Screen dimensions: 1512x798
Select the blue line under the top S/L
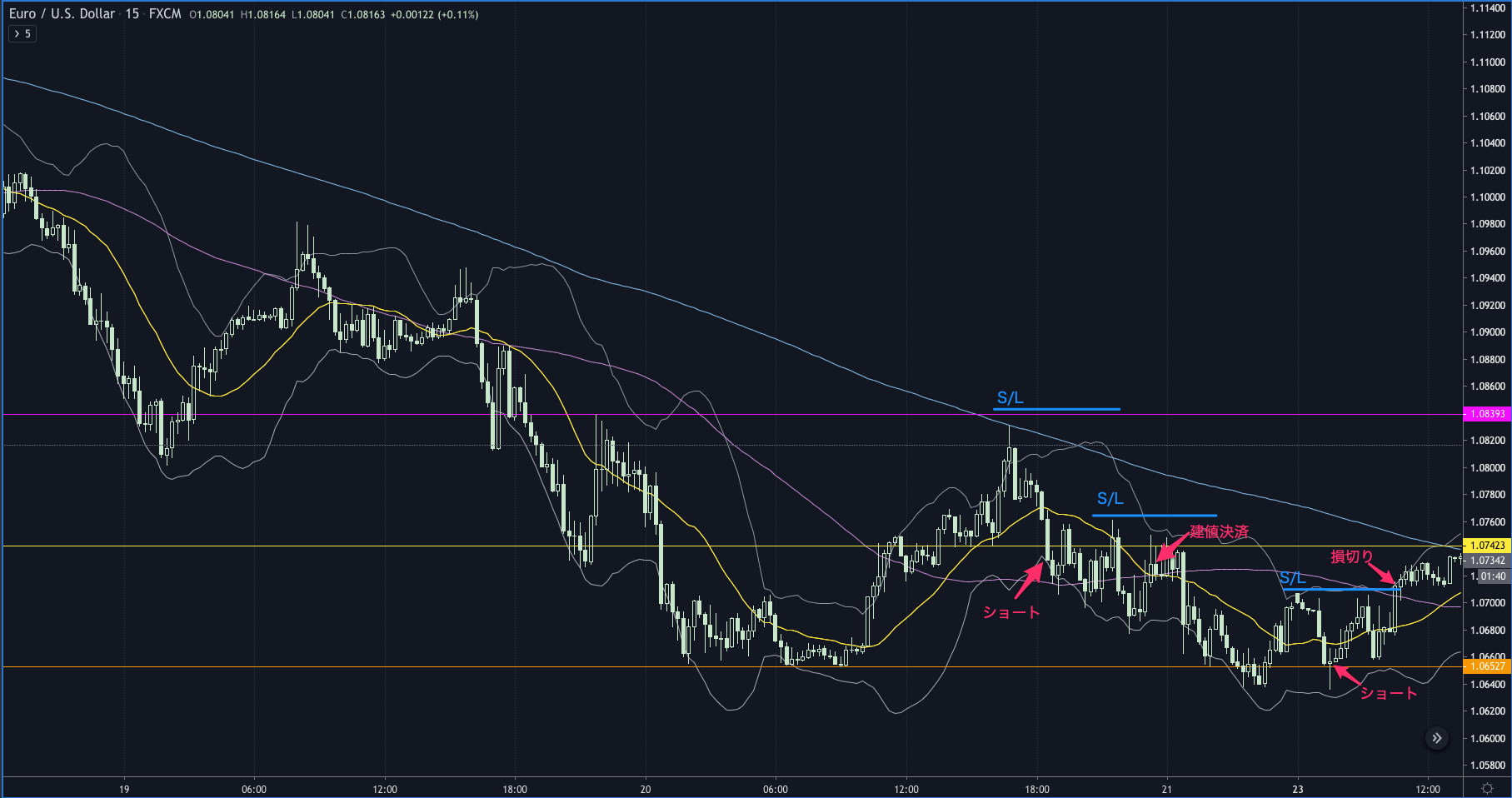[x=1056, y=409]
